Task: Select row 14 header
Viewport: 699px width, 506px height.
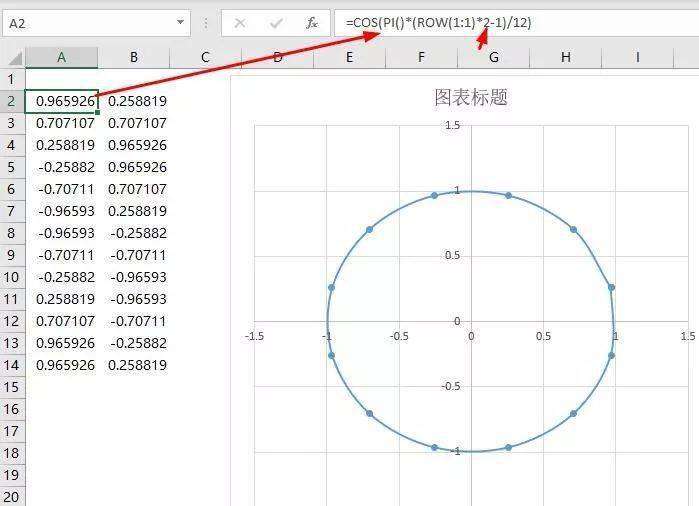Action: pyautogui.click(x=12, y=365)
